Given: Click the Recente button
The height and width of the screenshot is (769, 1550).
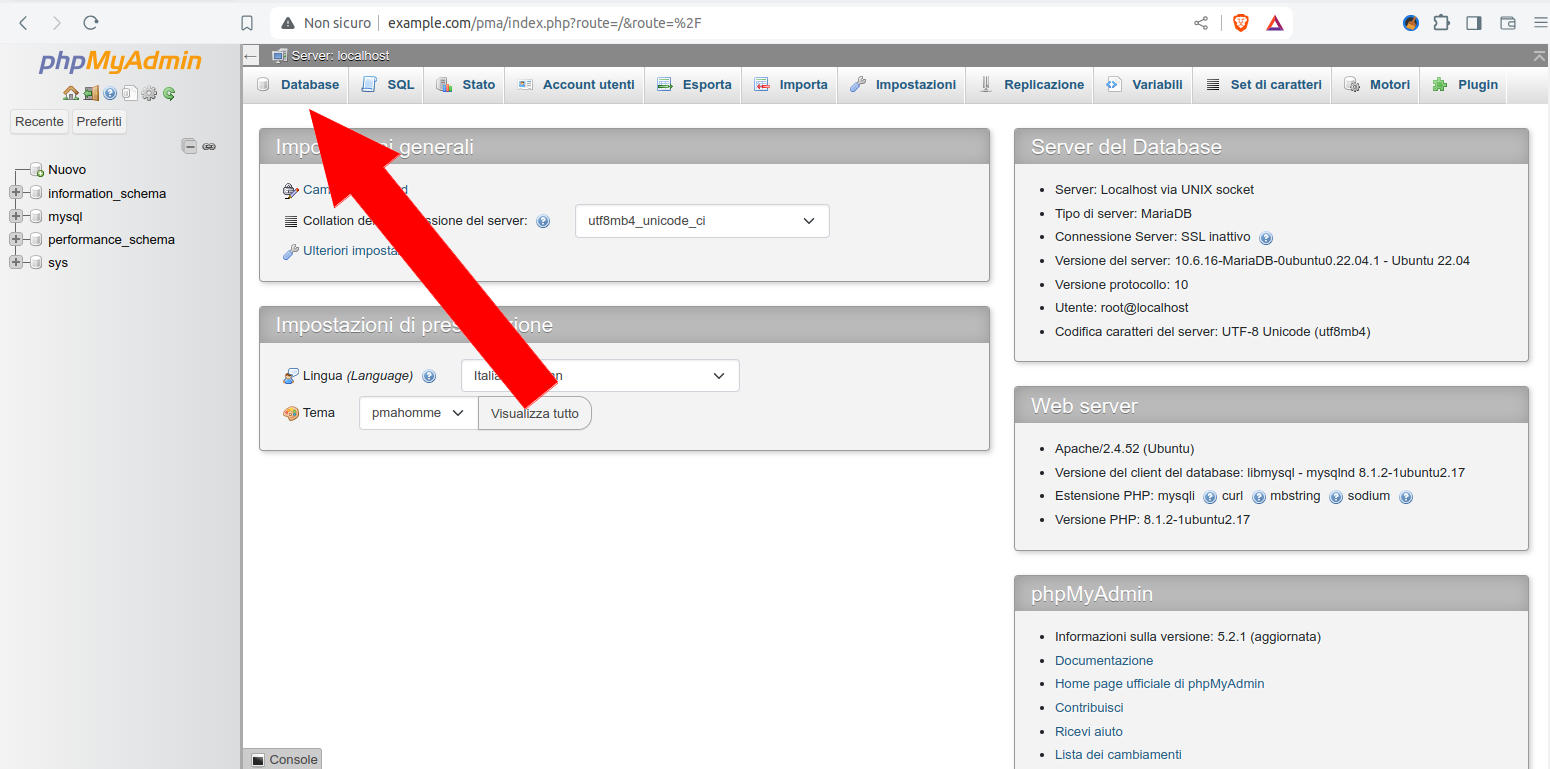Looking at the screenshot, I should coord(40,122).
